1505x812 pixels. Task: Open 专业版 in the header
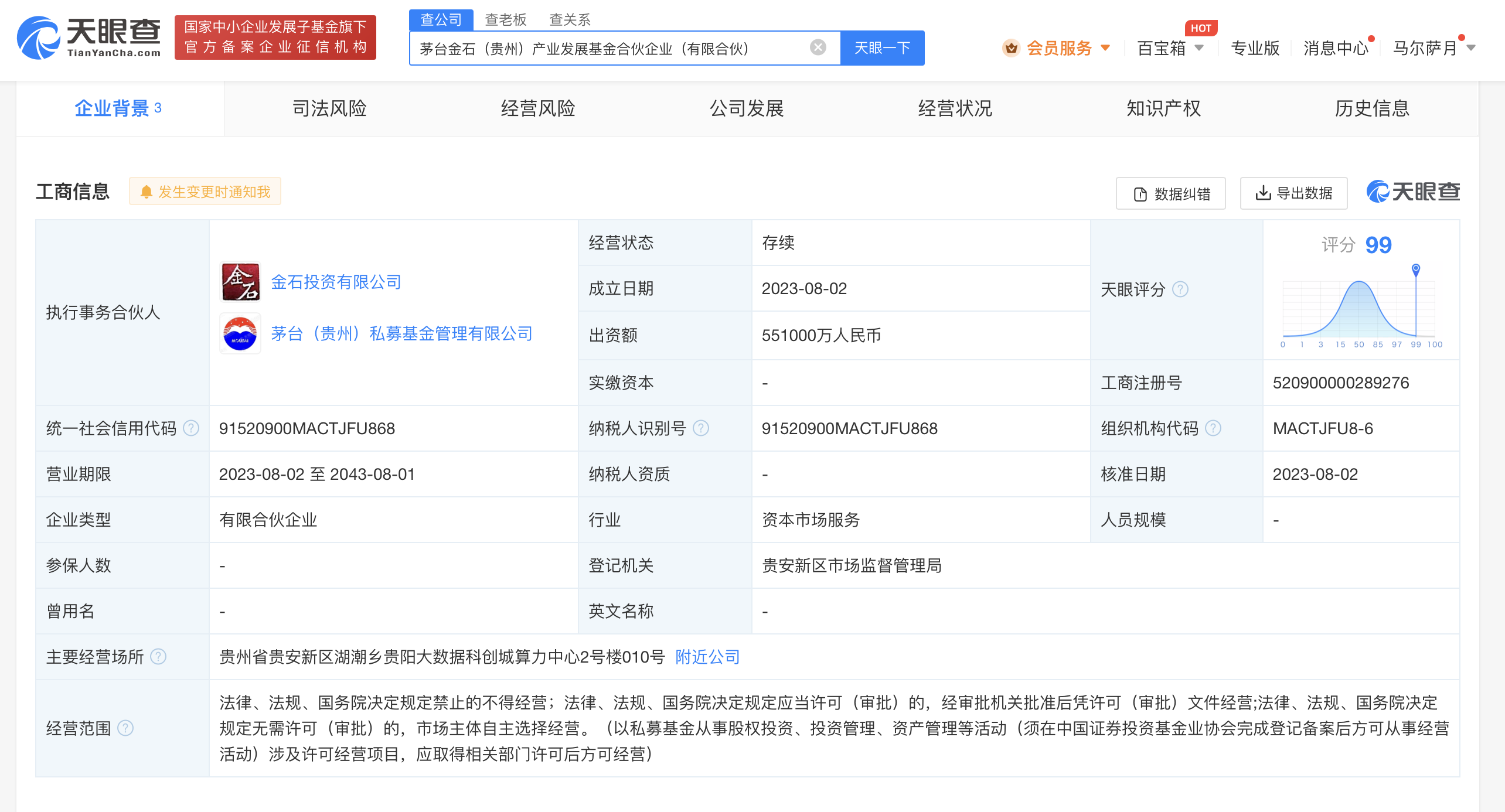1255,48
